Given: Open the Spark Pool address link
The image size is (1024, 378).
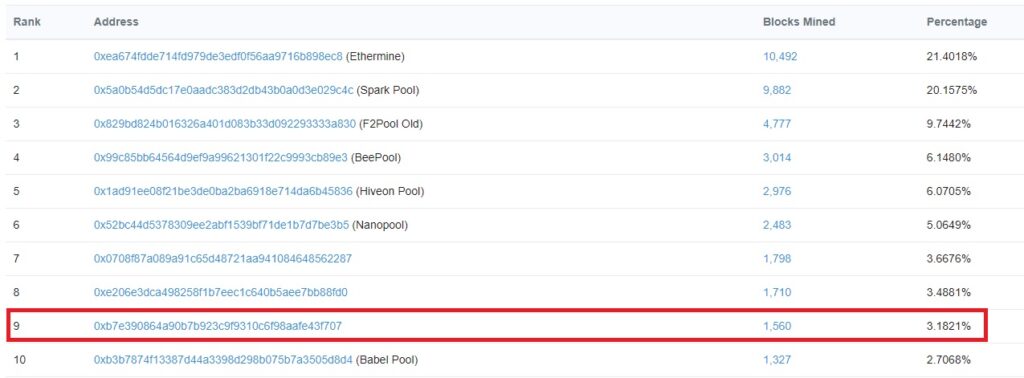Looking at the screenshot, I should [224, 90].
